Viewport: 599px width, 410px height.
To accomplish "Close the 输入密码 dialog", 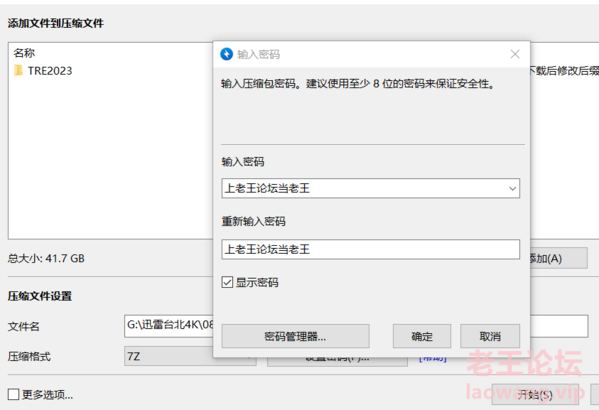I will tap(515, 54).
